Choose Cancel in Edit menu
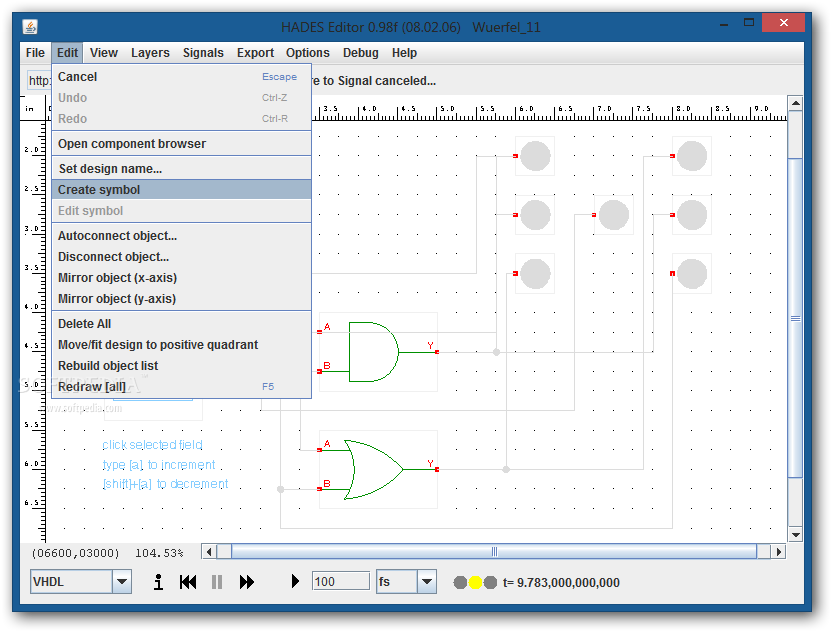This screenshot has height=632, width=832. [x=181, y=77]
